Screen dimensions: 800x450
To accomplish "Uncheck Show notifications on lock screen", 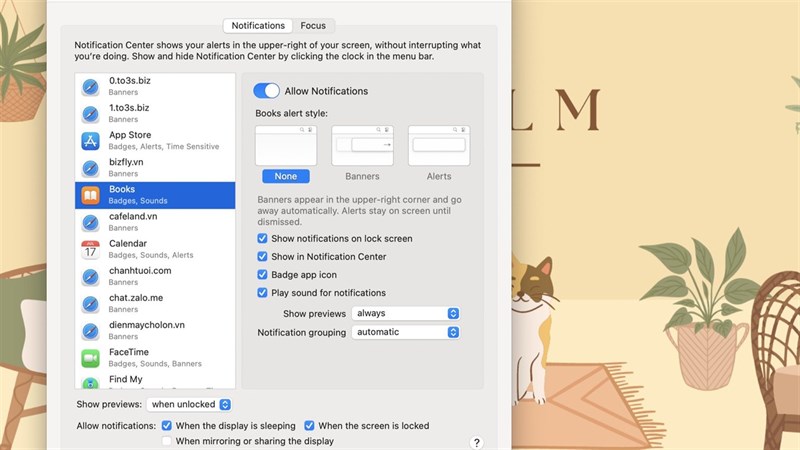I will point(262,238).
